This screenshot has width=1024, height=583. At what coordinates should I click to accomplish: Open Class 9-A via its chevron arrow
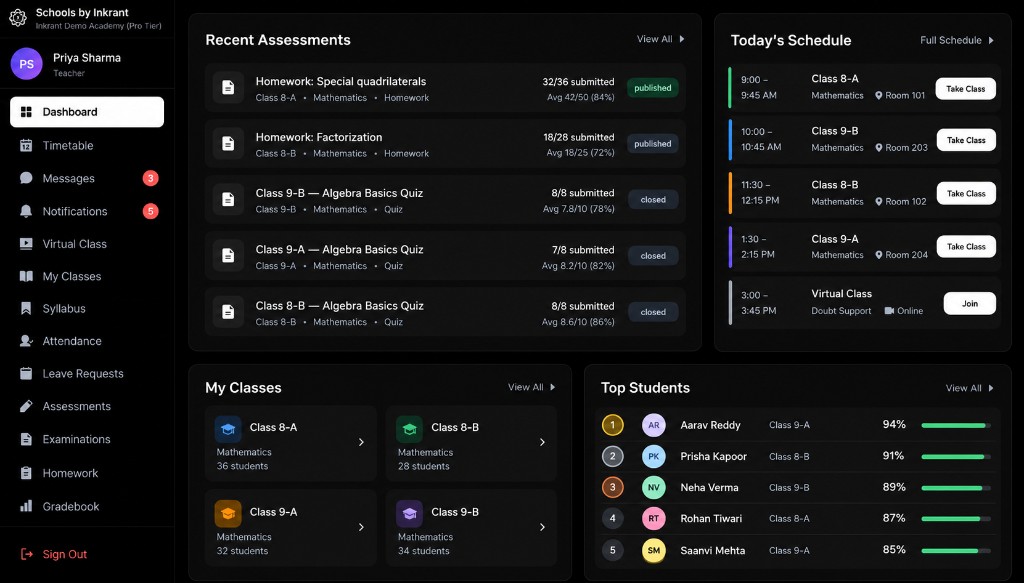tap(361, 527)
